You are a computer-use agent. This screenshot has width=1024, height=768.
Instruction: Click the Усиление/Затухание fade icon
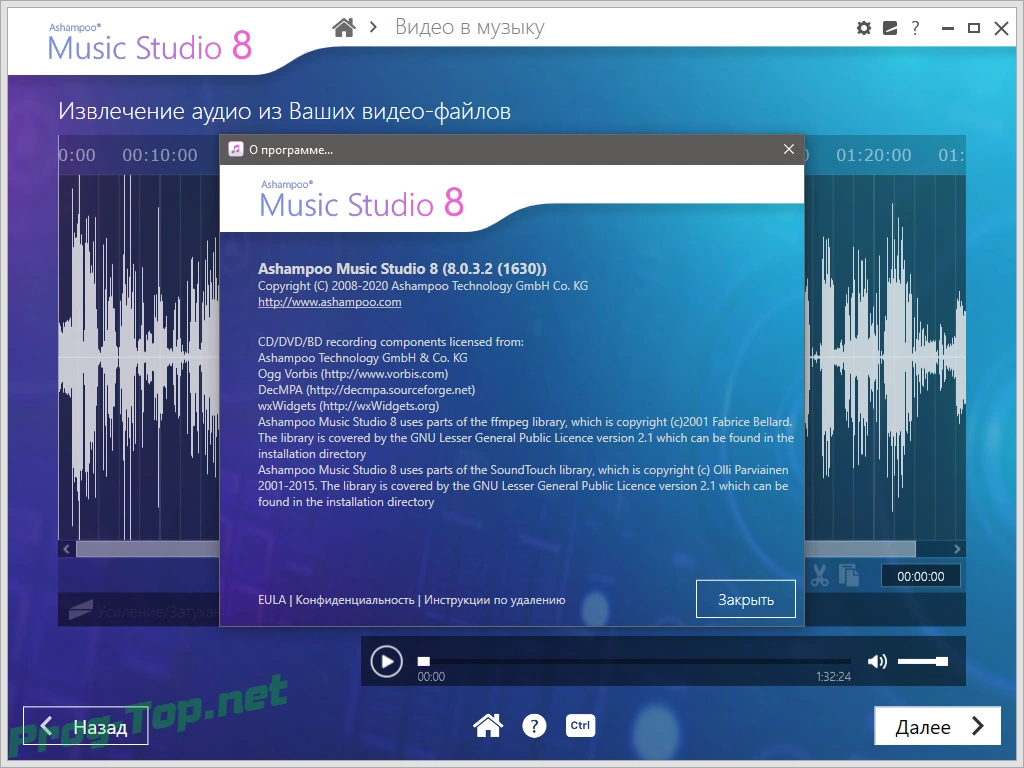pyautogui.click(x=80, y=610)
